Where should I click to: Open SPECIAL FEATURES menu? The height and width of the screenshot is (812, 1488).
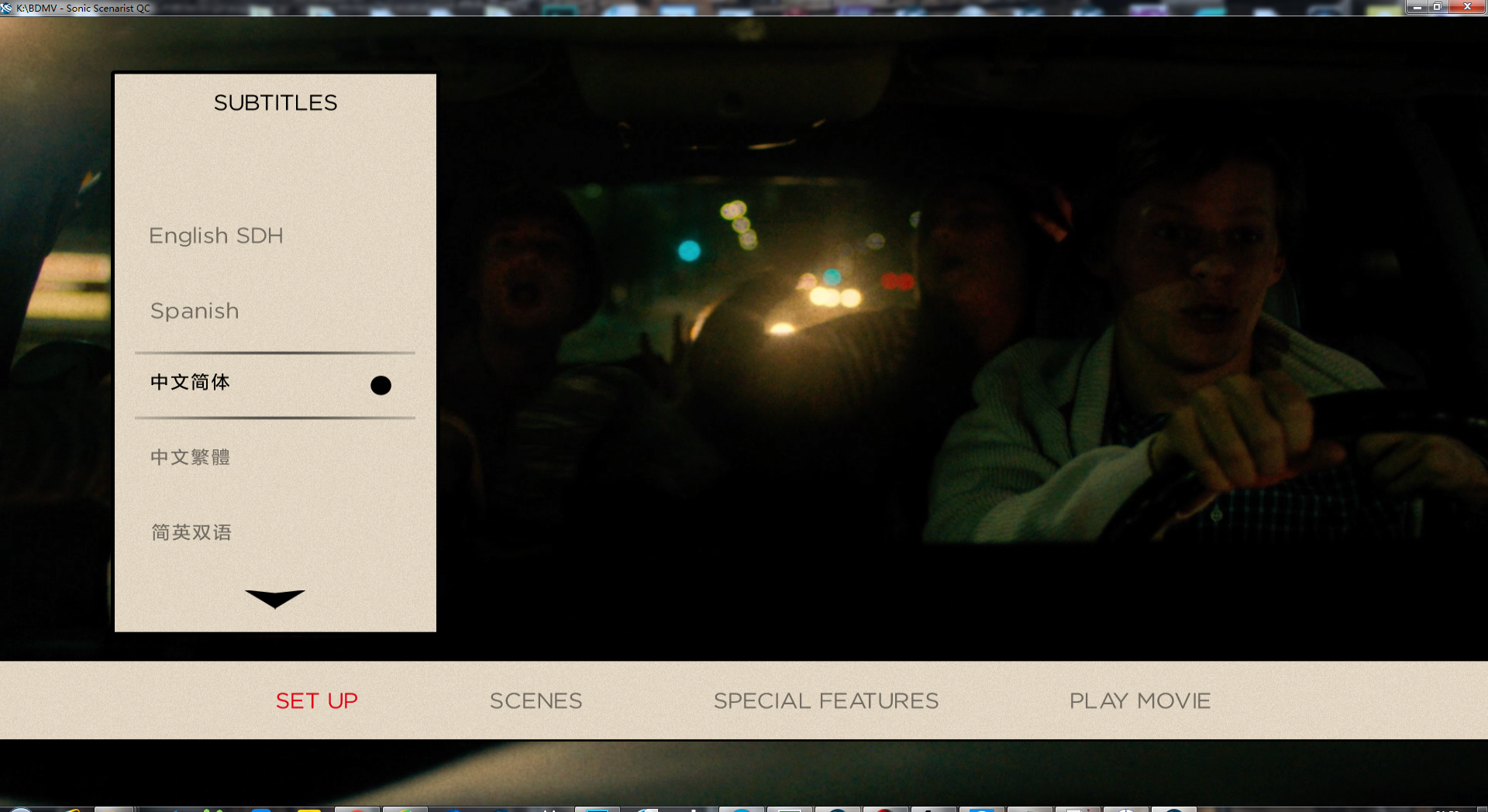point(826,701)
